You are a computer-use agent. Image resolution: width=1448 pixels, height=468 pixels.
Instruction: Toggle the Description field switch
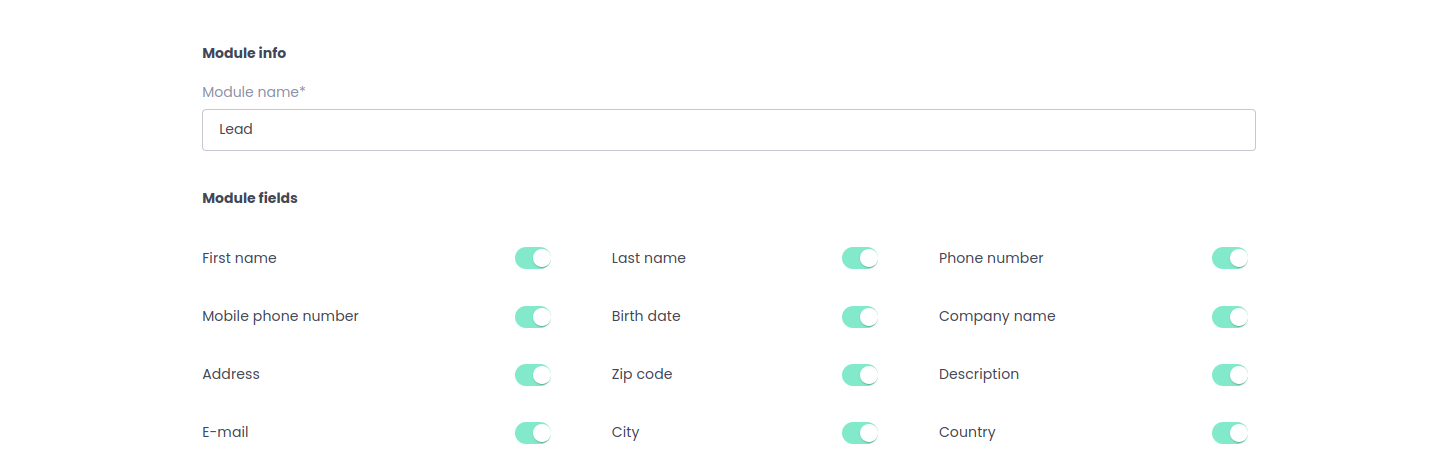1230,375
